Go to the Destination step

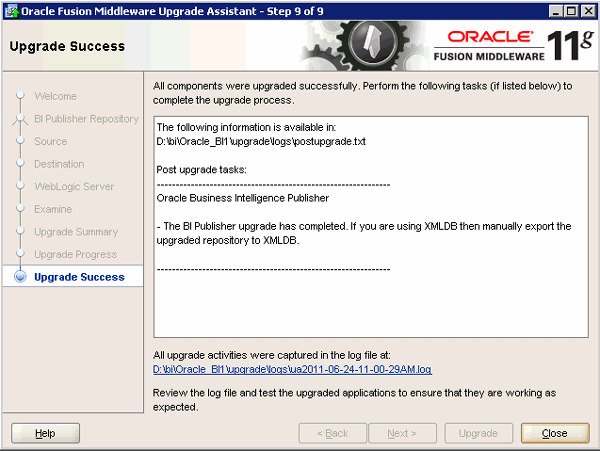[x=59, y=164]
